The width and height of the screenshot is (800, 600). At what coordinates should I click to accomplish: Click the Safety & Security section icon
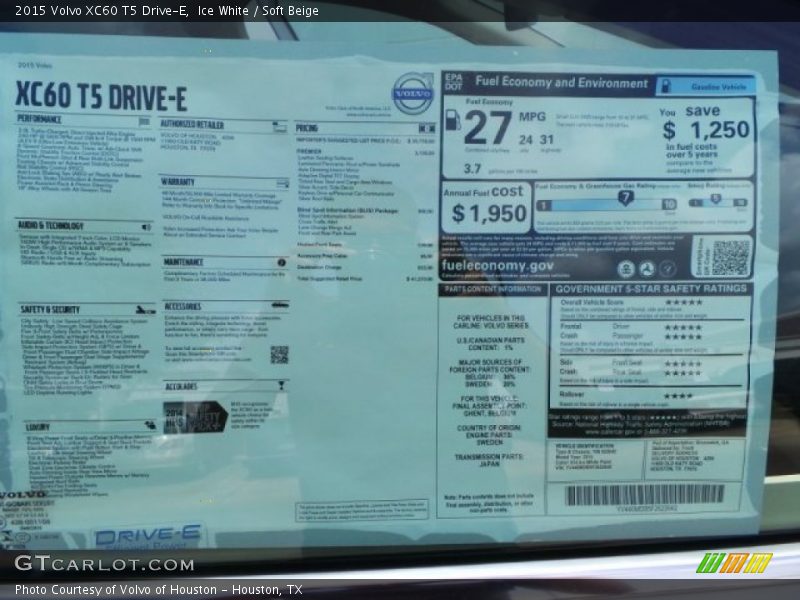pyautogui.click(x=145, y=310)
